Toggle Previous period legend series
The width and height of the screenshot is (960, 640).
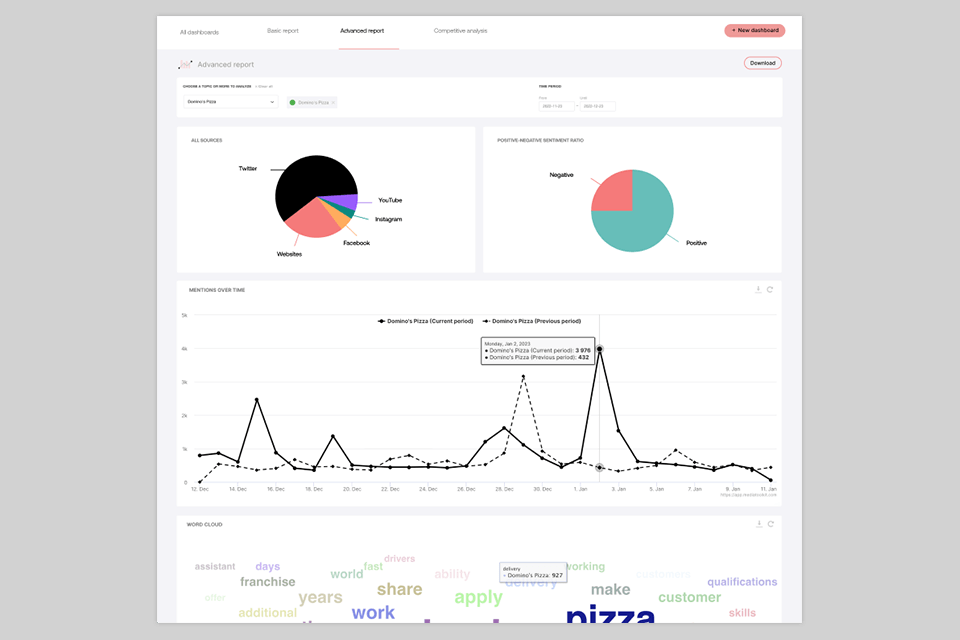(x=531, y=321)
